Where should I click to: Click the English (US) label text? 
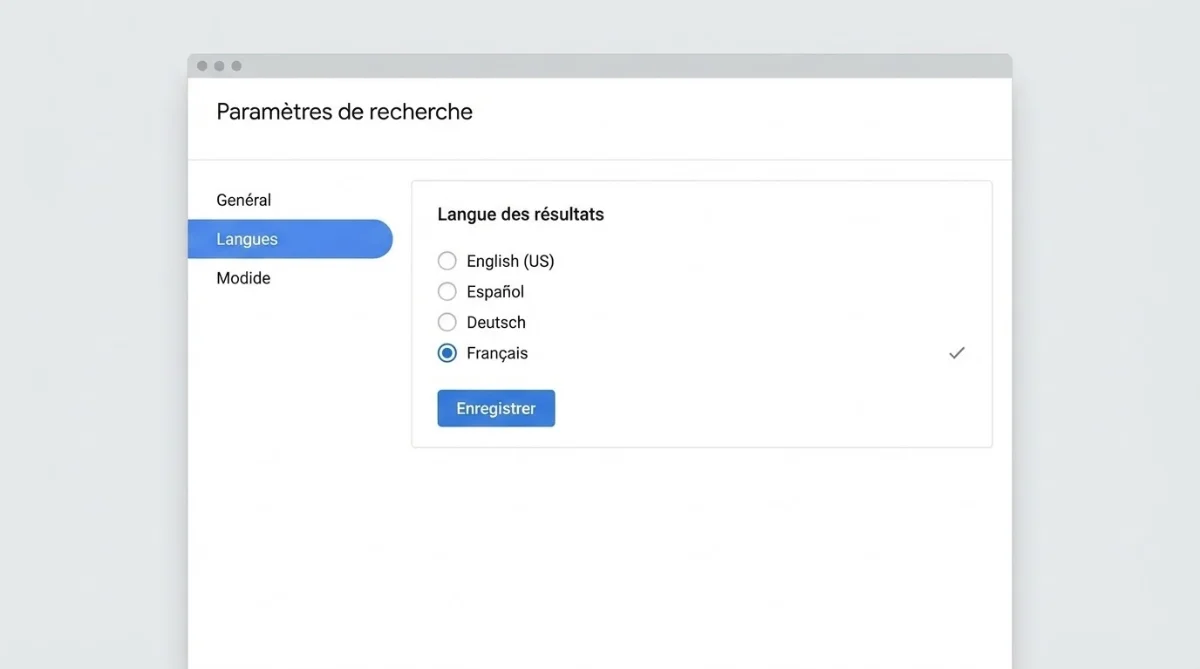pos(511,261)
